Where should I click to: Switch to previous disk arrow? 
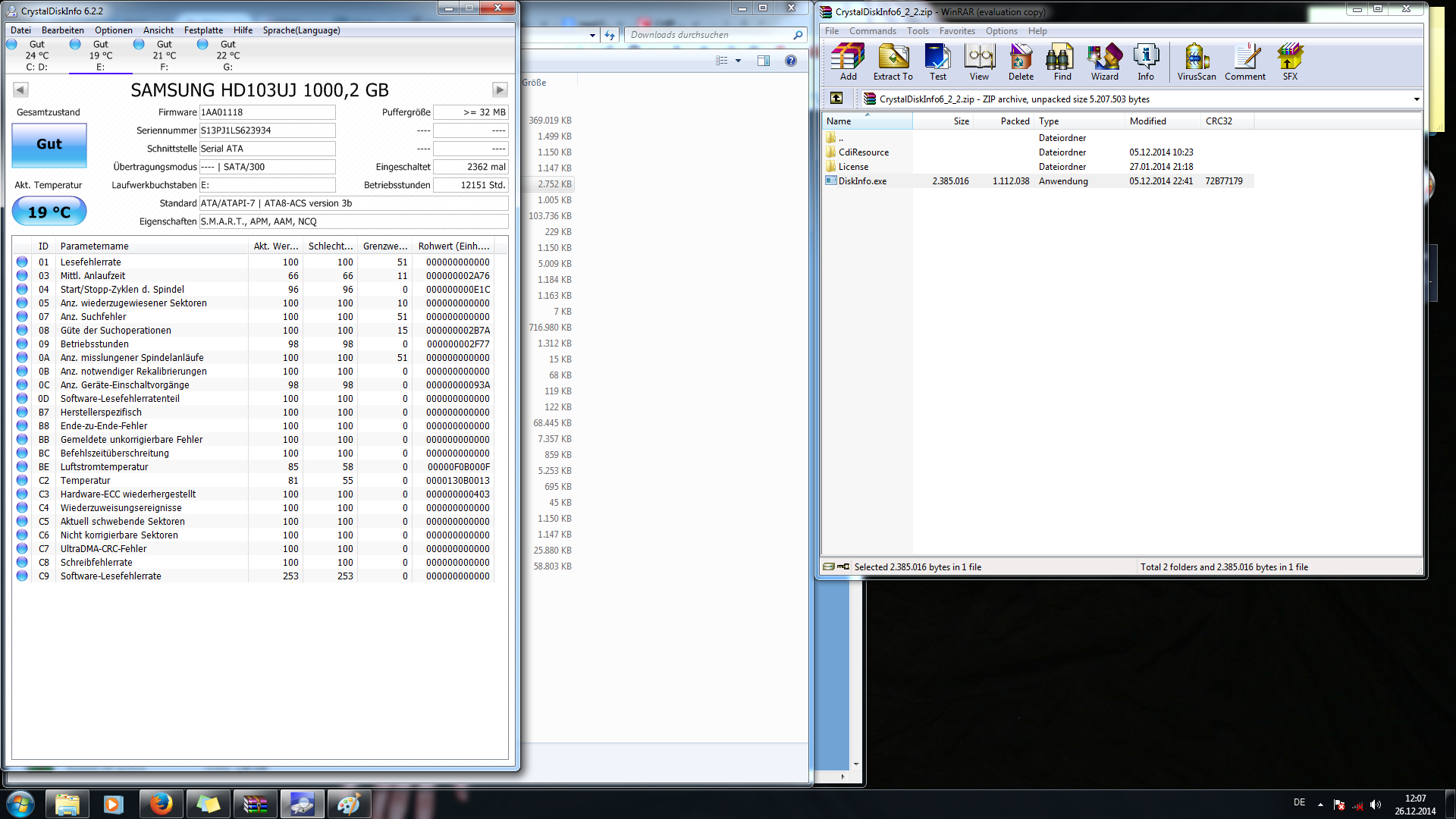[x=20, y=90]
